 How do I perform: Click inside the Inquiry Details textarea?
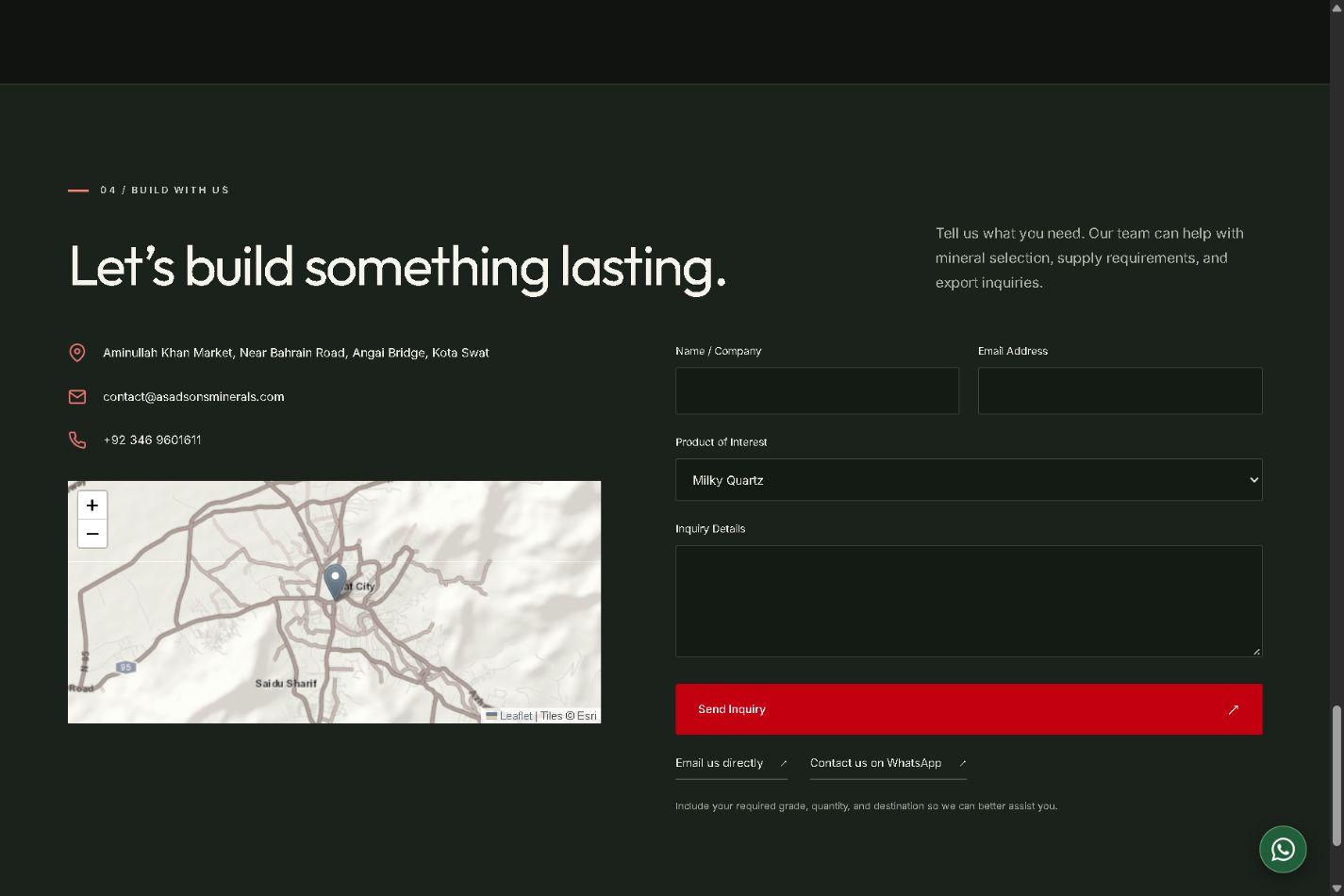pyautogui.click(x=969, y=601)
